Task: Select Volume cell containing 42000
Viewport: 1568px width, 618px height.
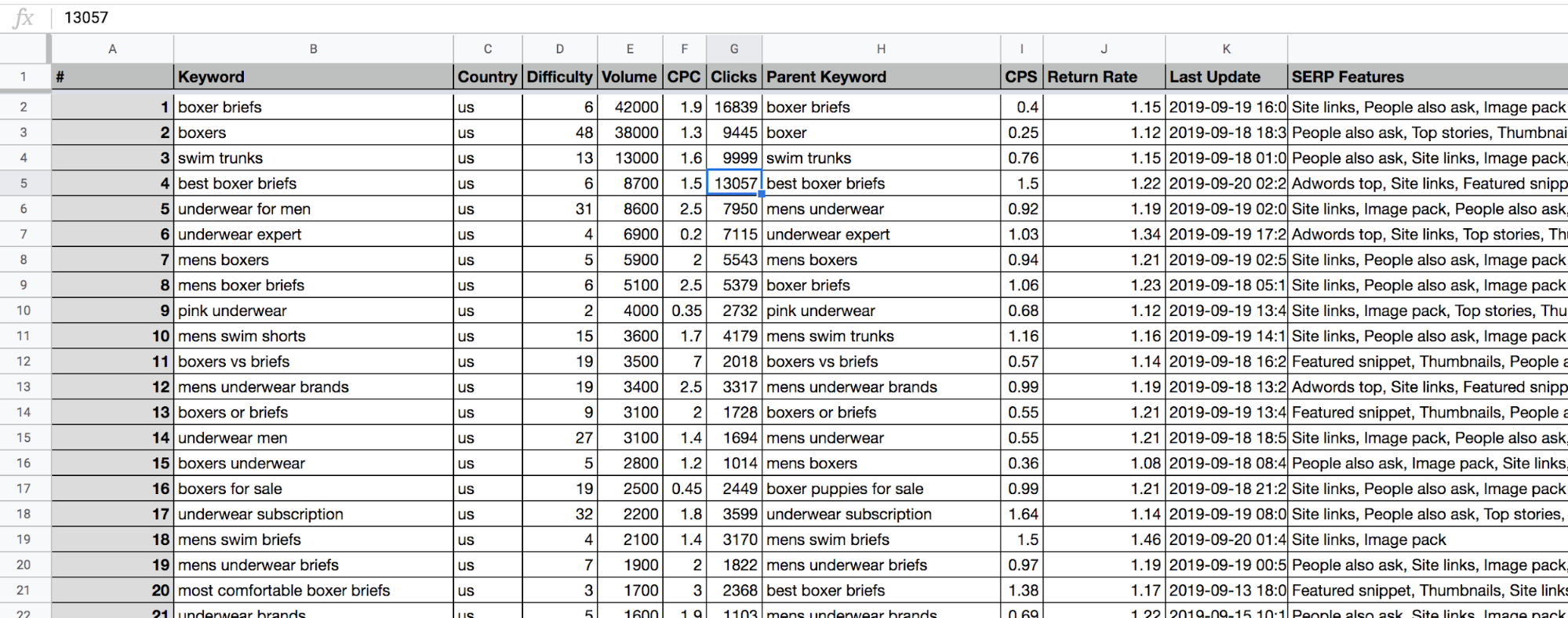Action: tap(630, 107)
